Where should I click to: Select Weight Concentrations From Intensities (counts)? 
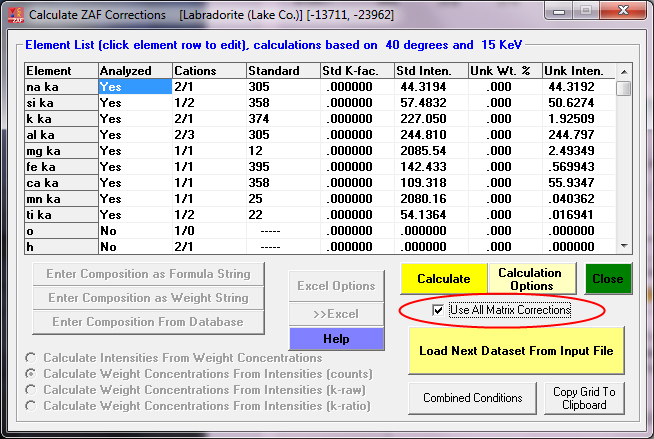tap(34, 374)
